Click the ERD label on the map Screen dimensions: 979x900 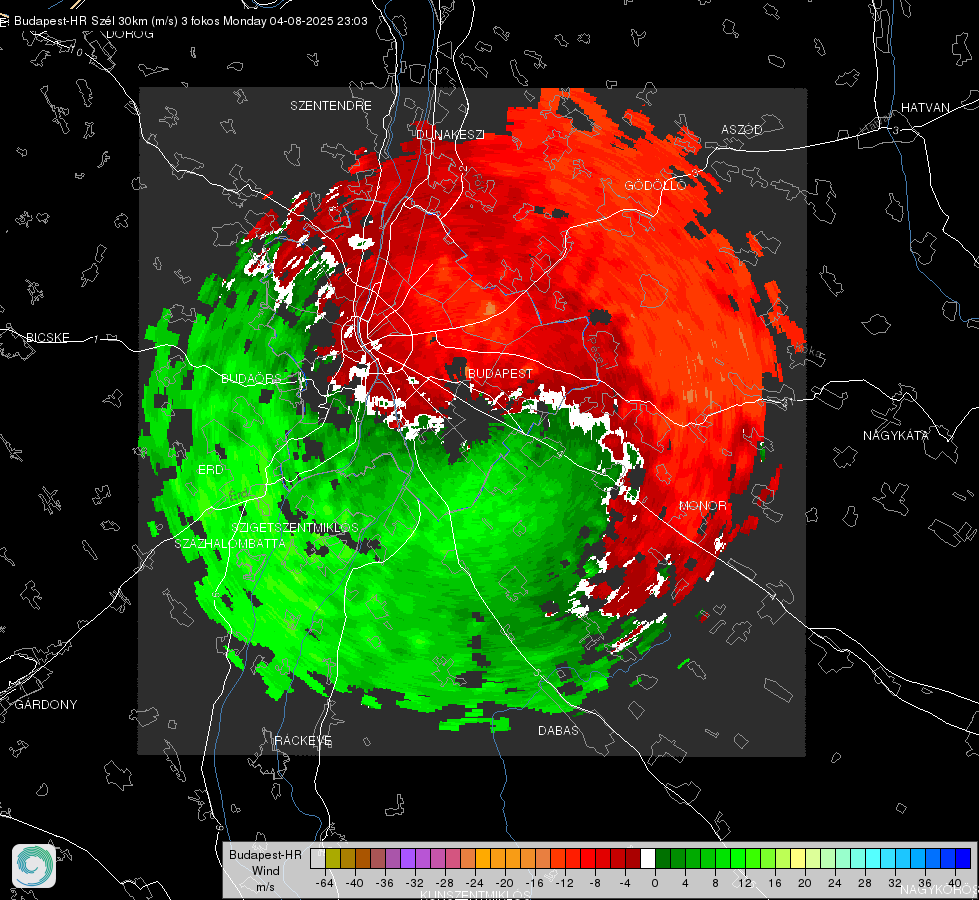coord(210,470)
